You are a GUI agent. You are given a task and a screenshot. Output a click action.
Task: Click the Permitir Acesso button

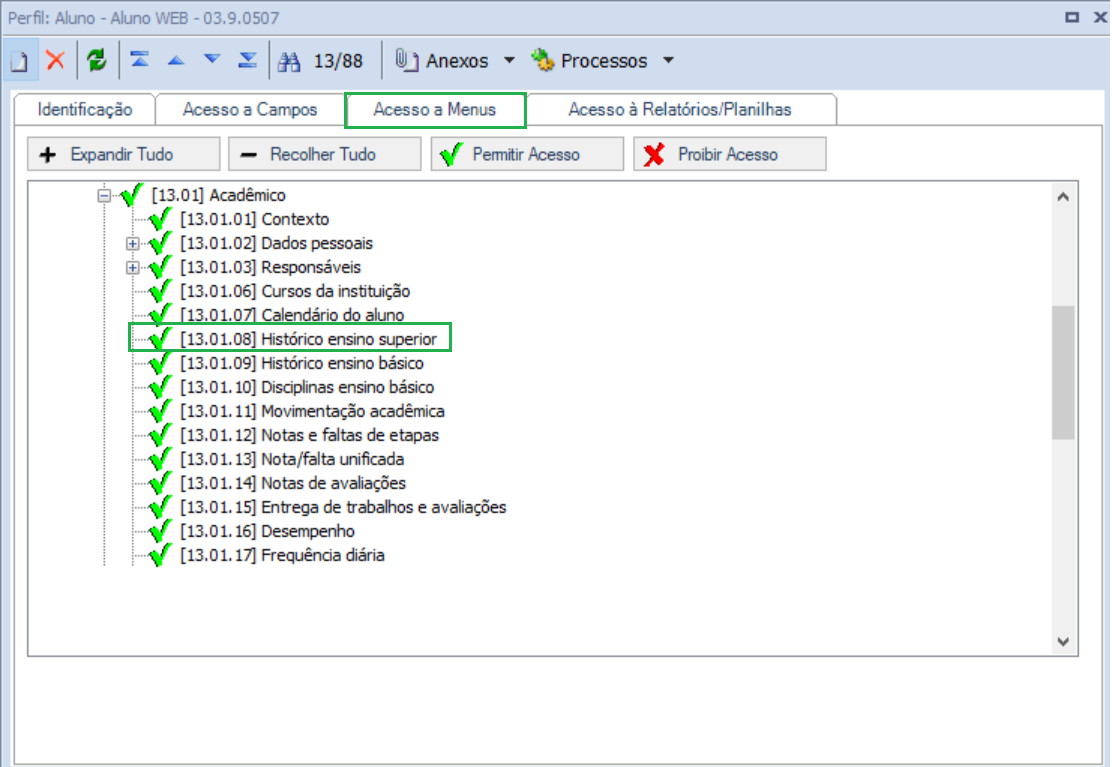tap(527, 154)
